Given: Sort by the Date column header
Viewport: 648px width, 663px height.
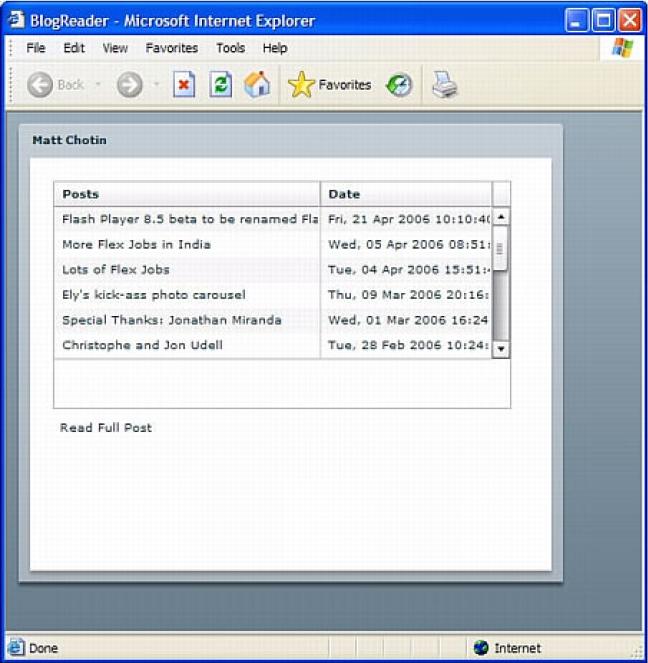Looking at the screenshot, I should (x=406, y=194).
